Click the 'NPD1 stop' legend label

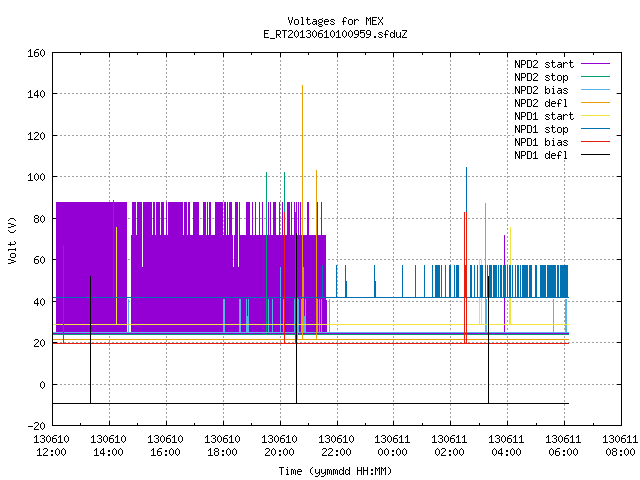click(541, 129)
